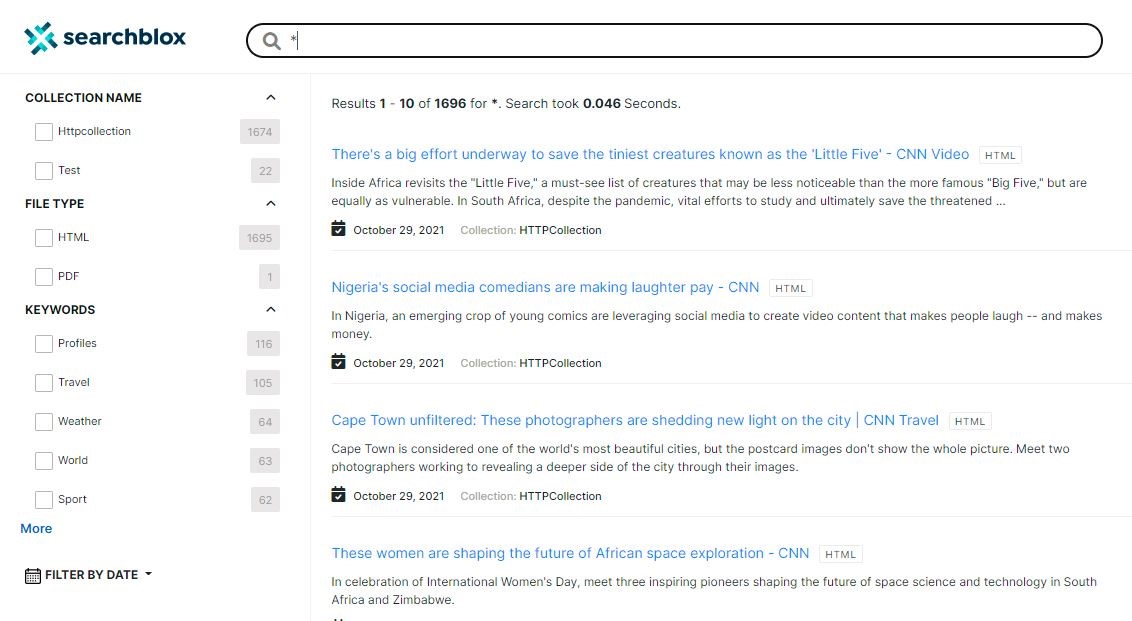Click the 22 count beside Test
The height and width of the screenshot is (621, 1132).
266,171
